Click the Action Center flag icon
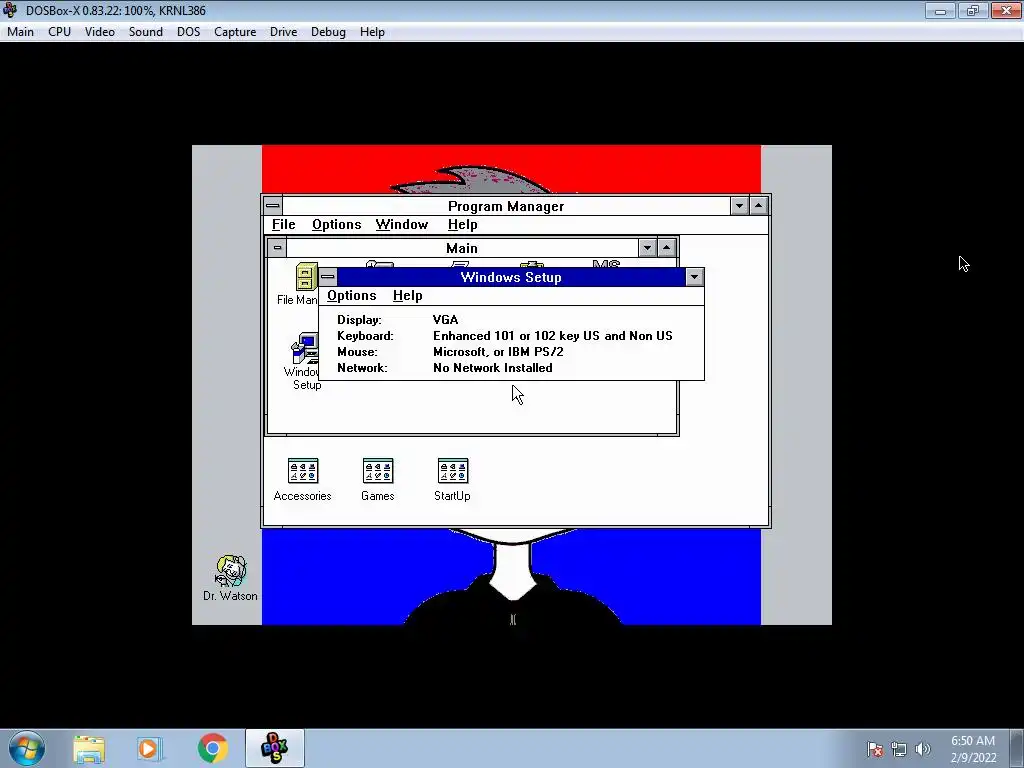The width and height of the screenshot is (1024, 768). point(875,750)
